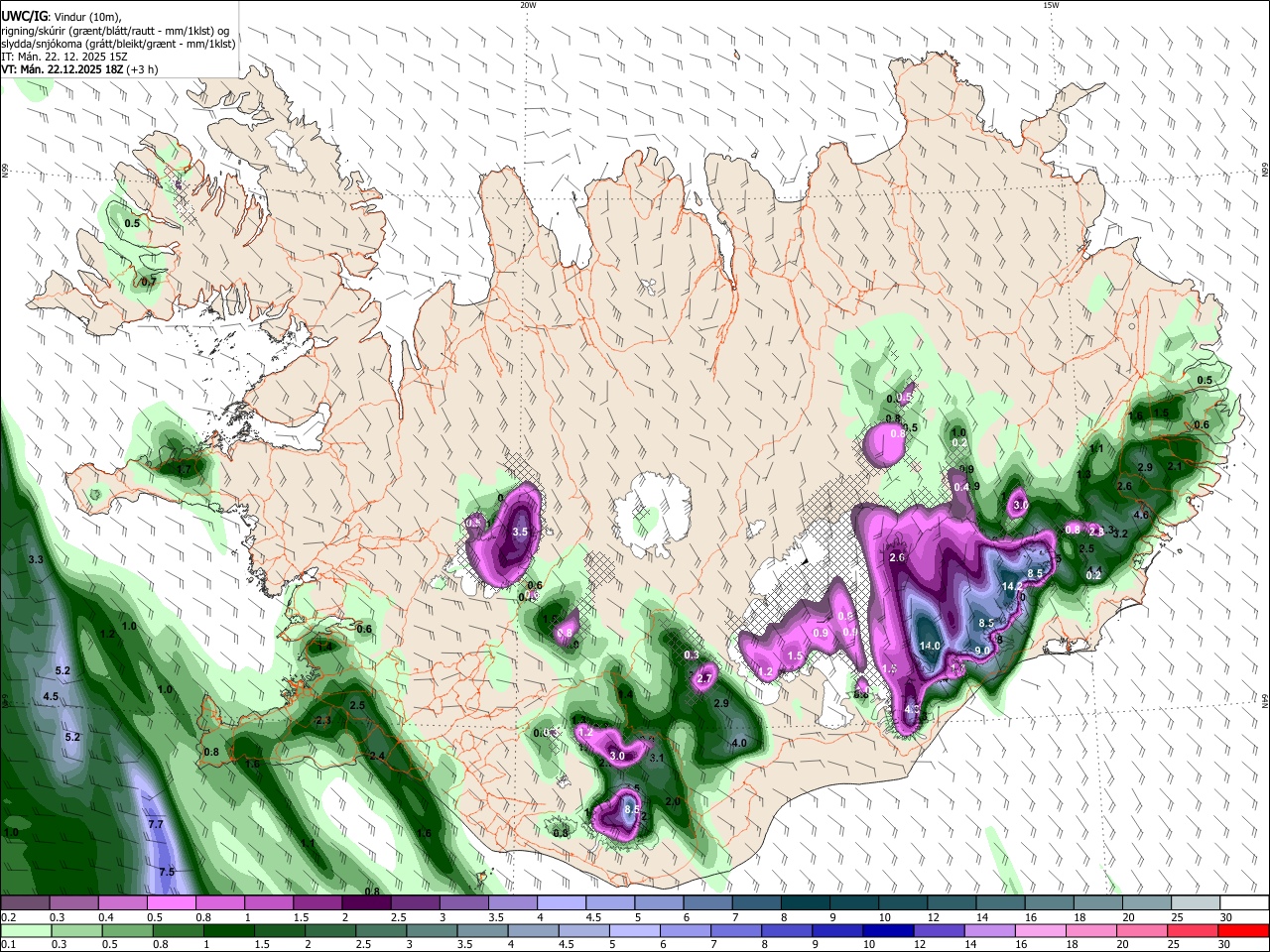Click the red swatch in rain legend
Screen dimensions: 1270x952
[x=1243, y=930]
